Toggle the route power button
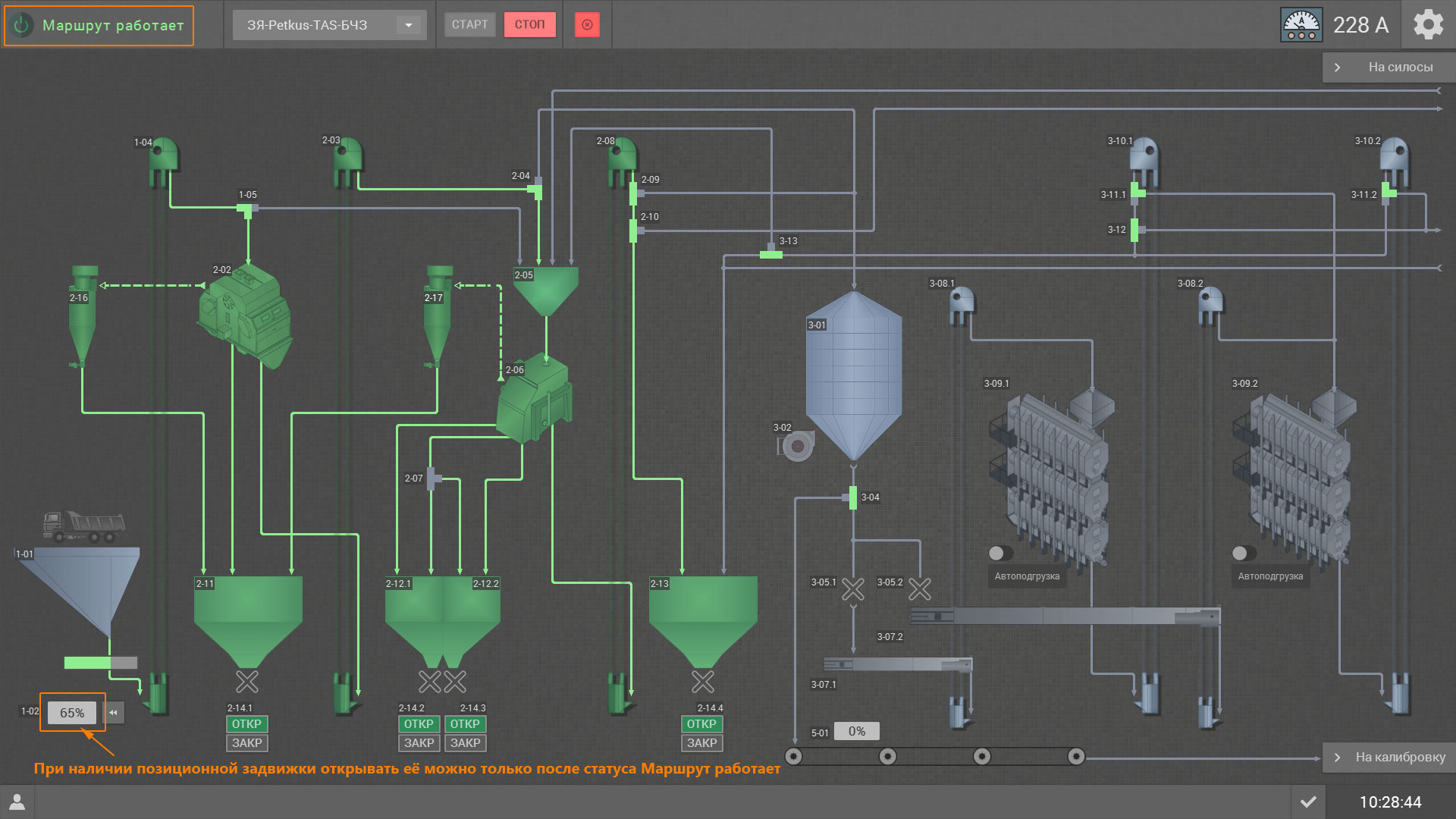The height and width of the screenshot is (819, 1456). click(x=22, y=25)
